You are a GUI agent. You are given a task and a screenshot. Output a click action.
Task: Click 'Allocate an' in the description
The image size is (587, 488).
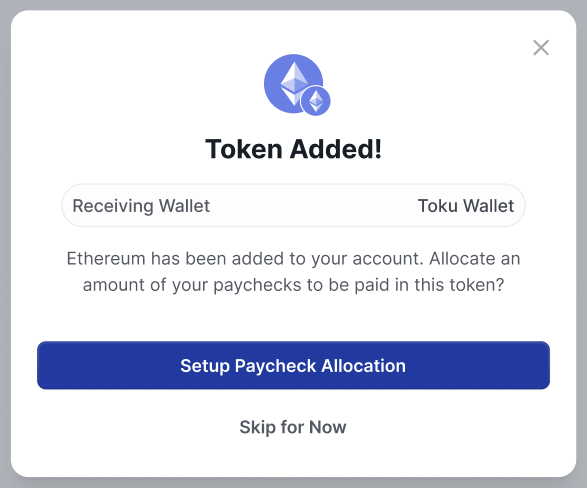click(x=475, y=259)
